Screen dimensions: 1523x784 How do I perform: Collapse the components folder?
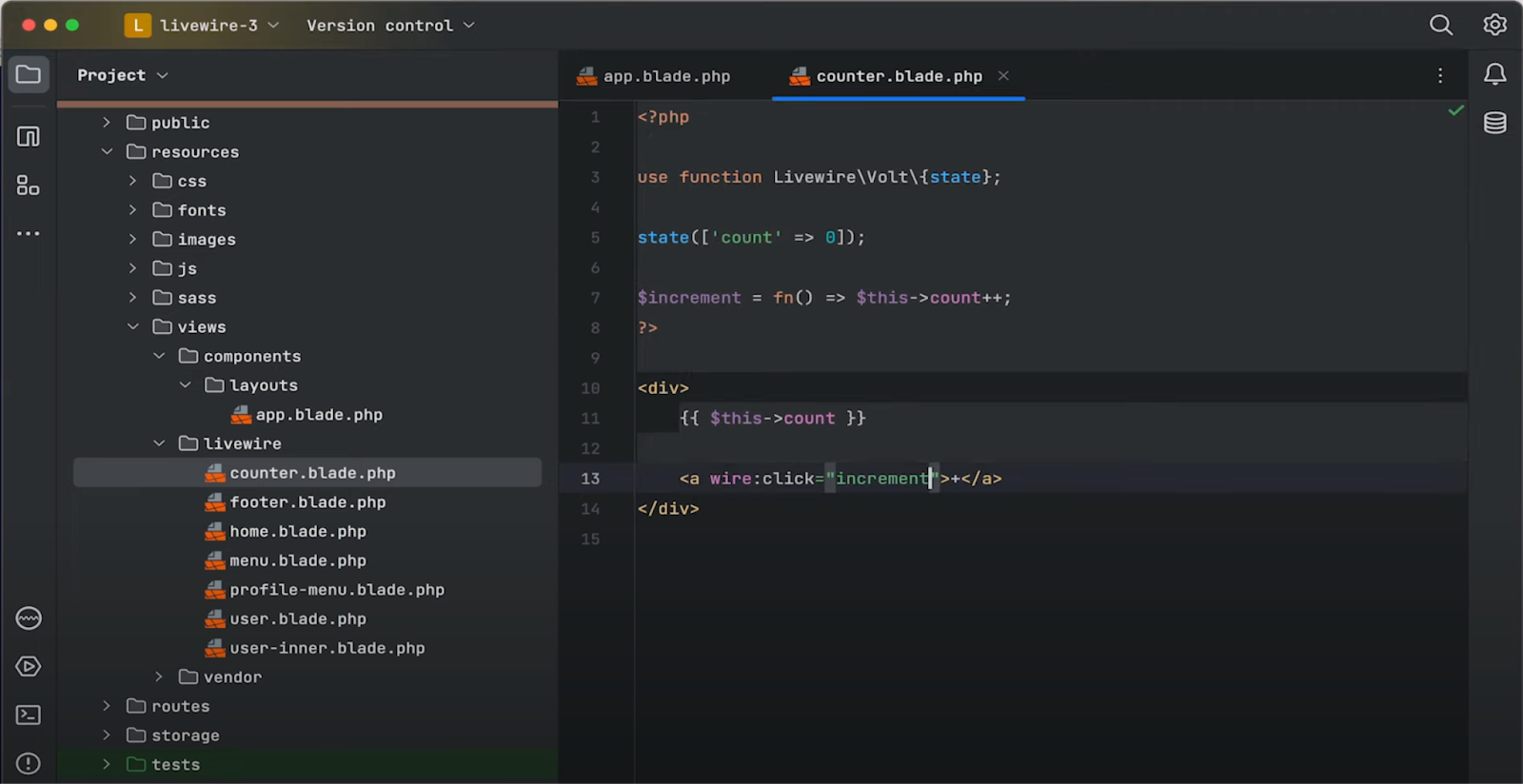pyautogui.click(x=159, y=356)
